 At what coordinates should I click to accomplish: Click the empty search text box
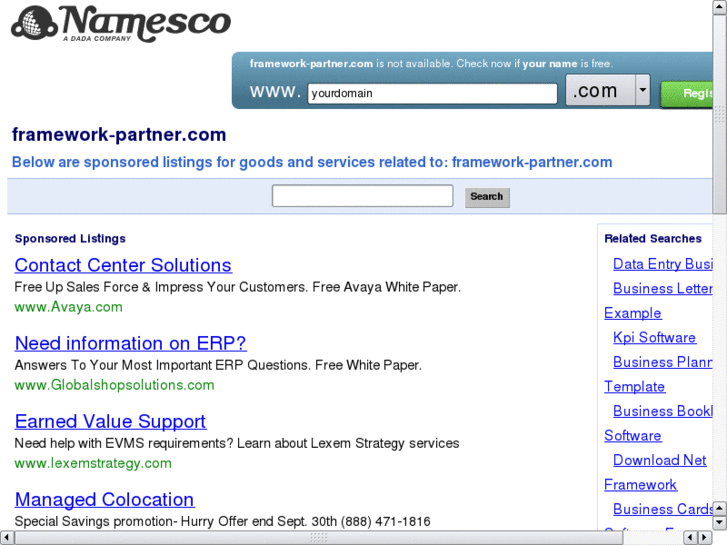(x=363, y=196)
